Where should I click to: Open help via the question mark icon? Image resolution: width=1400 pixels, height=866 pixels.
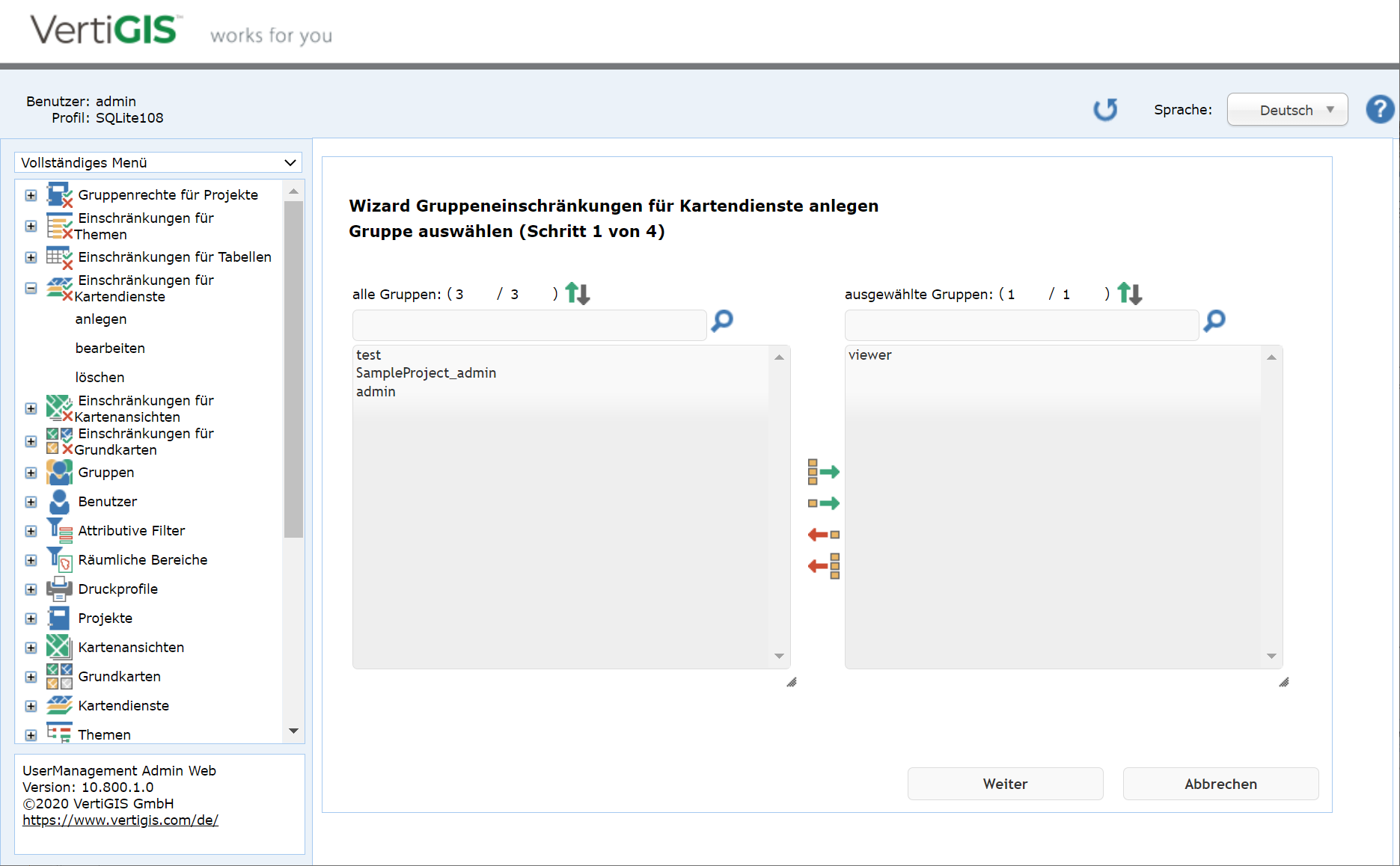tap(1379, 110)
